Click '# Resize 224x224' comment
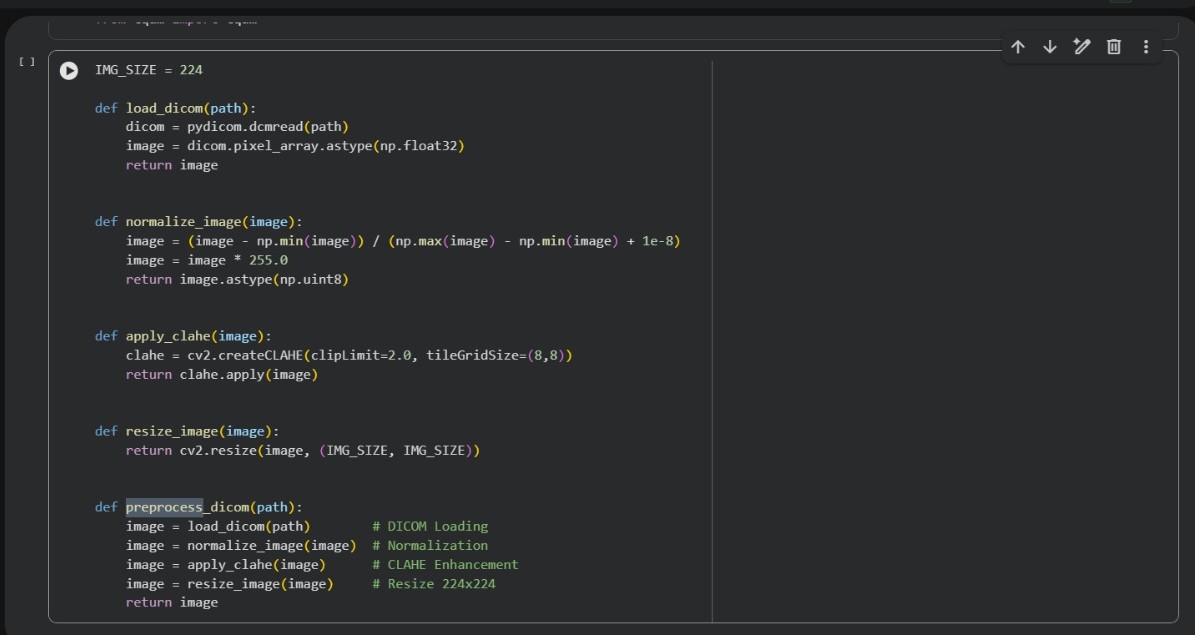 pyautogui.click(x=434, y=584)
